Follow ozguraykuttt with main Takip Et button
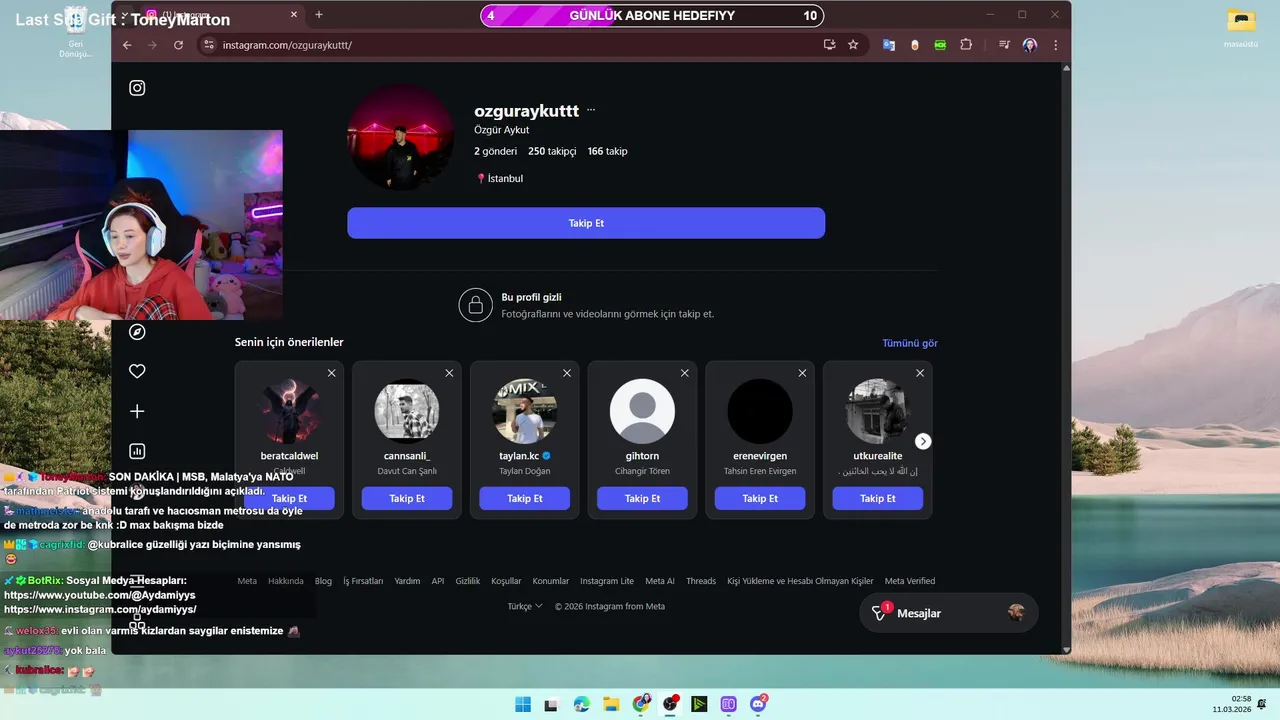Viewport: 1280px width, 720px height. click(x=586, y=223)
